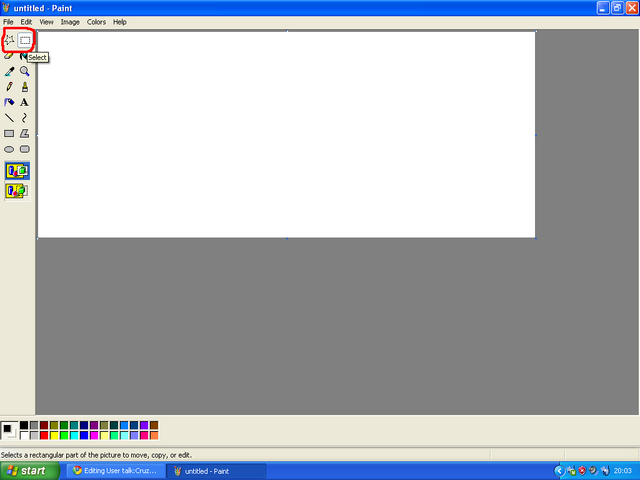Open the View menu
Viewport: 640px width, 480px height.
pyautogui.click(x=46, y=22)
